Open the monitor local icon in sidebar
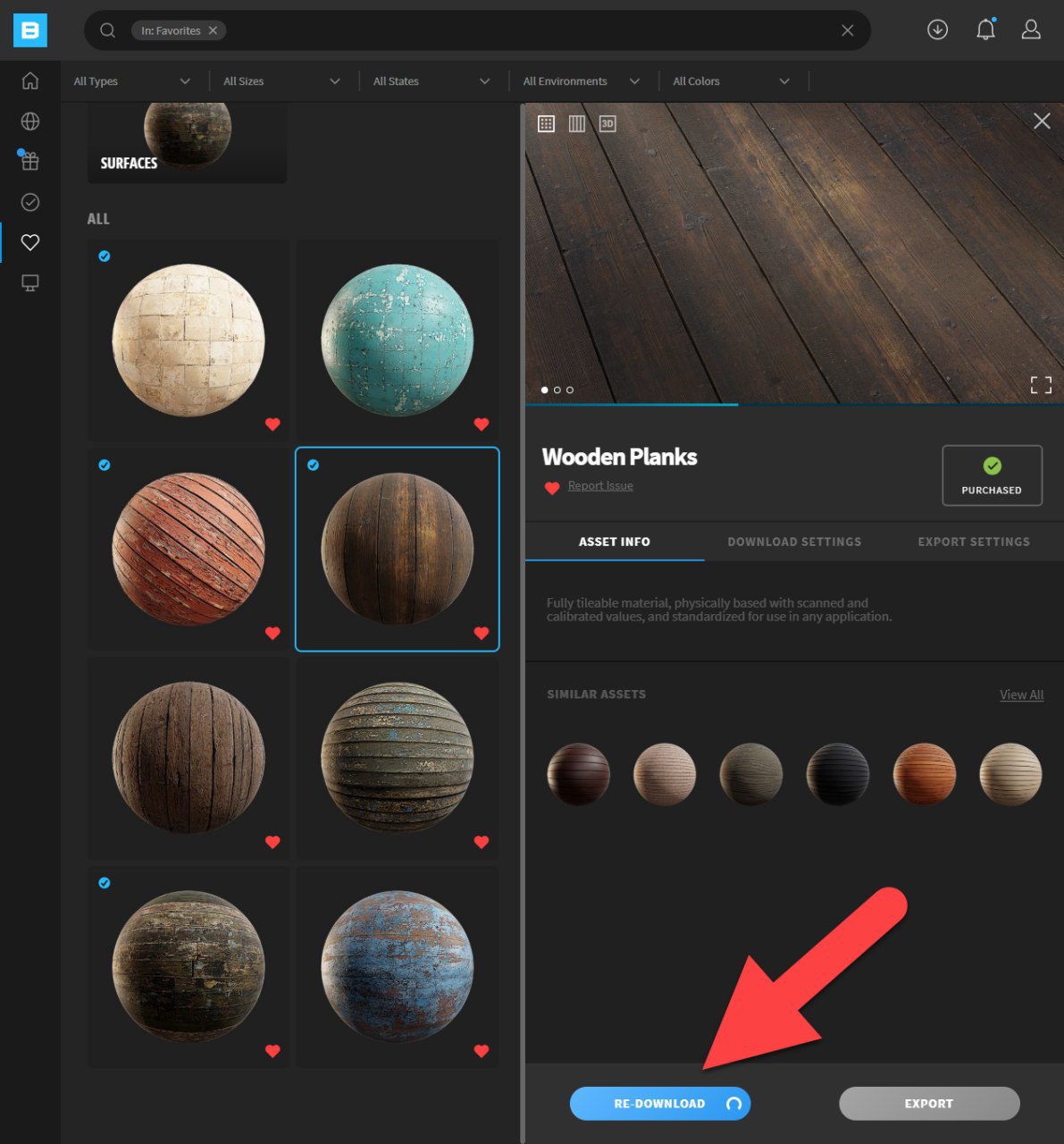The height and width of the screenshot is (1144, 1064). coord(30,282)
